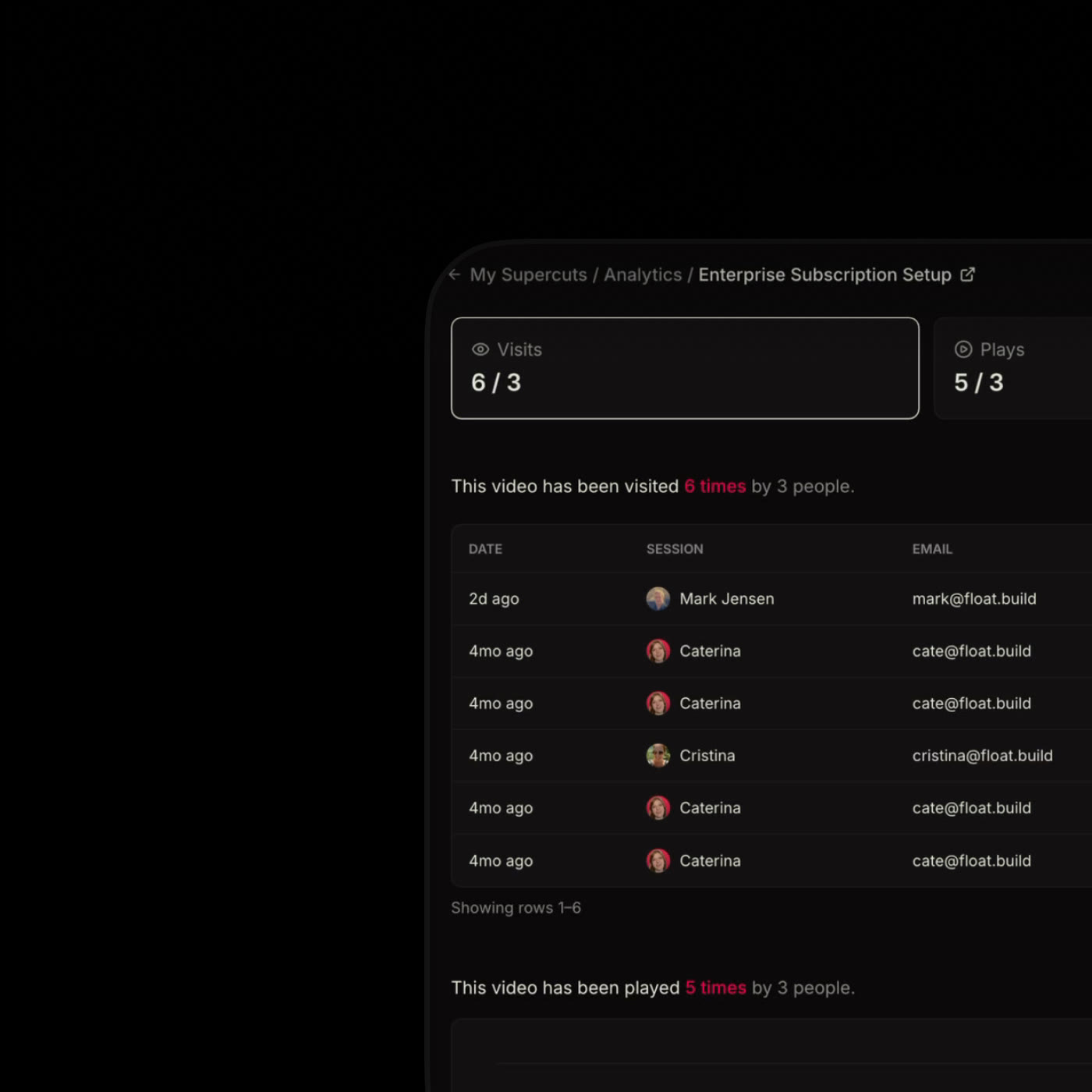This screenshot has width=1092, height=1092.
Task: Click the Mark Jensen session name
Action: point(727,599)
